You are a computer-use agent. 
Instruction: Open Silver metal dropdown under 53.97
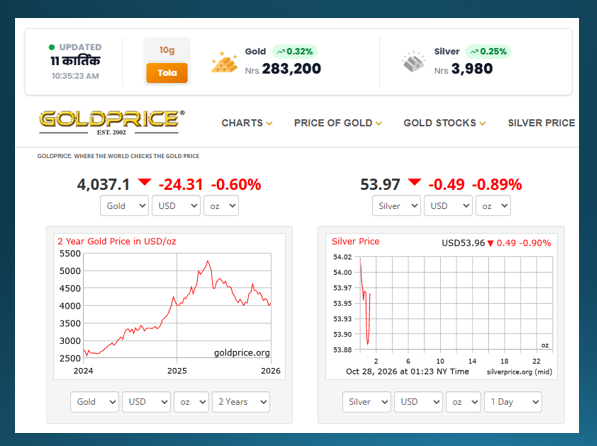click(396, 206)
